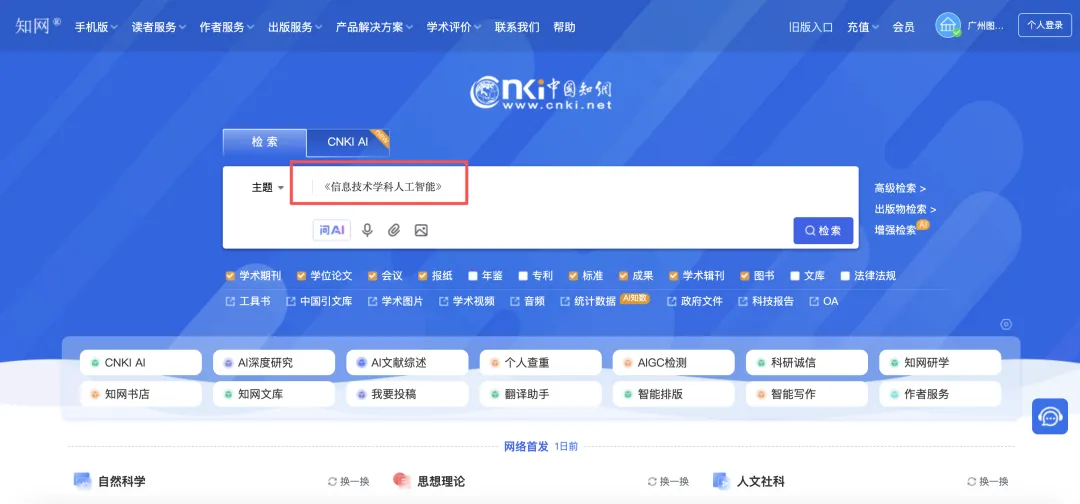Uncheck the 成果 checkbox
Screen dimensions: 1080x504
point(624,276)
